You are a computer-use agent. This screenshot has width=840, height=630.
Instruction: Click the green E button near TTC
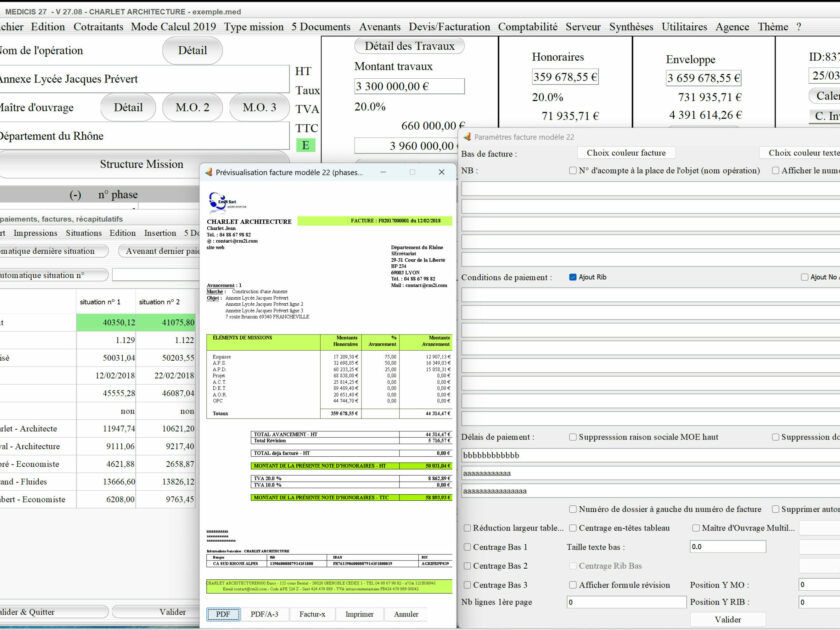coord(305,145)
